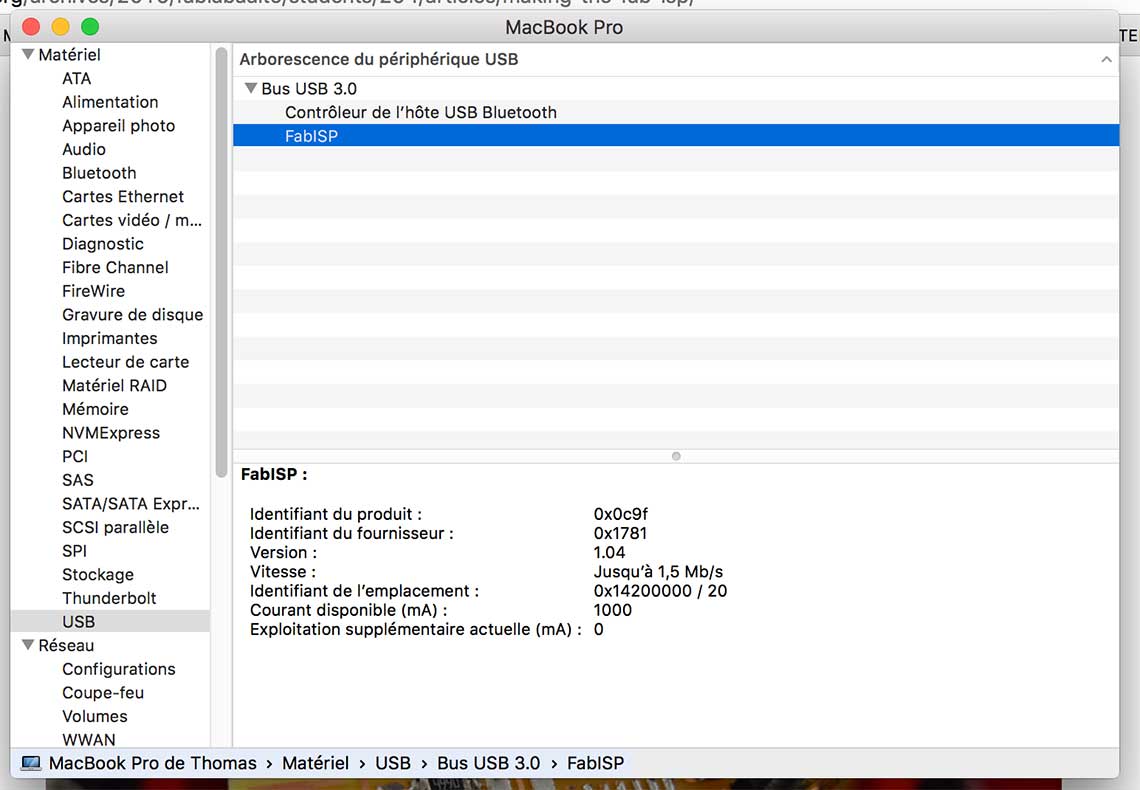This screenshot has width=1140, height=790.
Task: Click USB in the bottom path bar
Action: (393, 763)
